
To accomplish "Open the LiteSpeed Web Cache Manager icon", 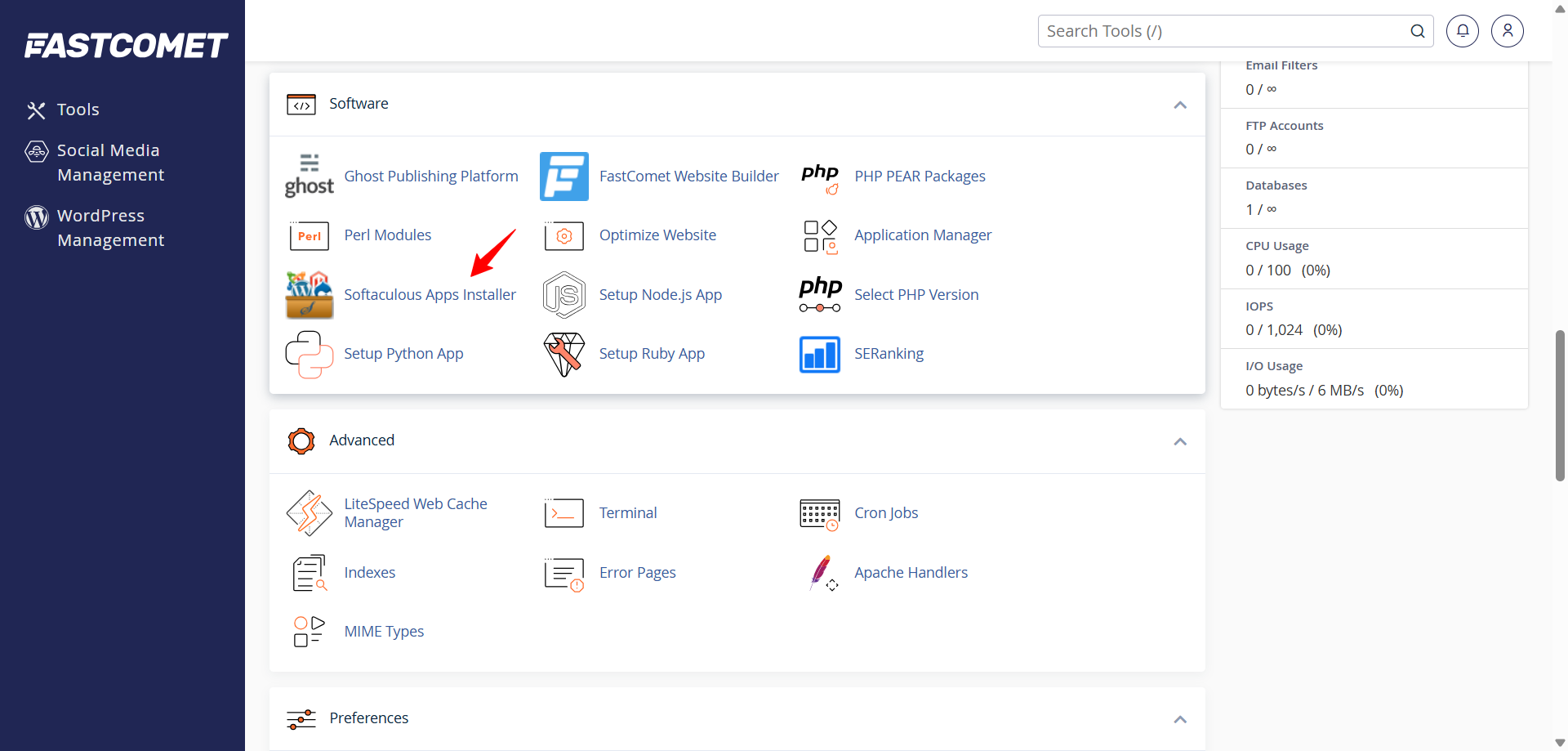I will [x=310, y=513].
